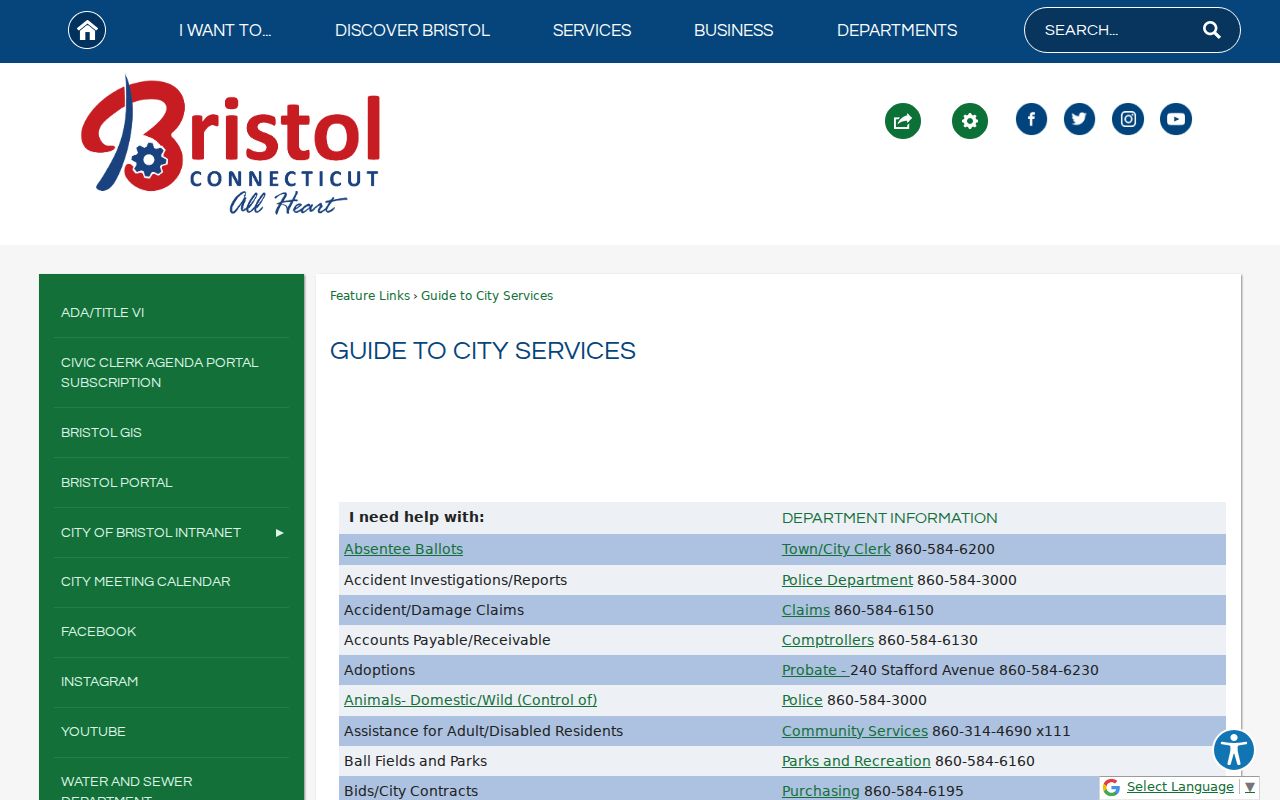Open ADA/Title VI sidebar link
The height and width of the screenshot is (800, 1280).
[x=102, y=313]
